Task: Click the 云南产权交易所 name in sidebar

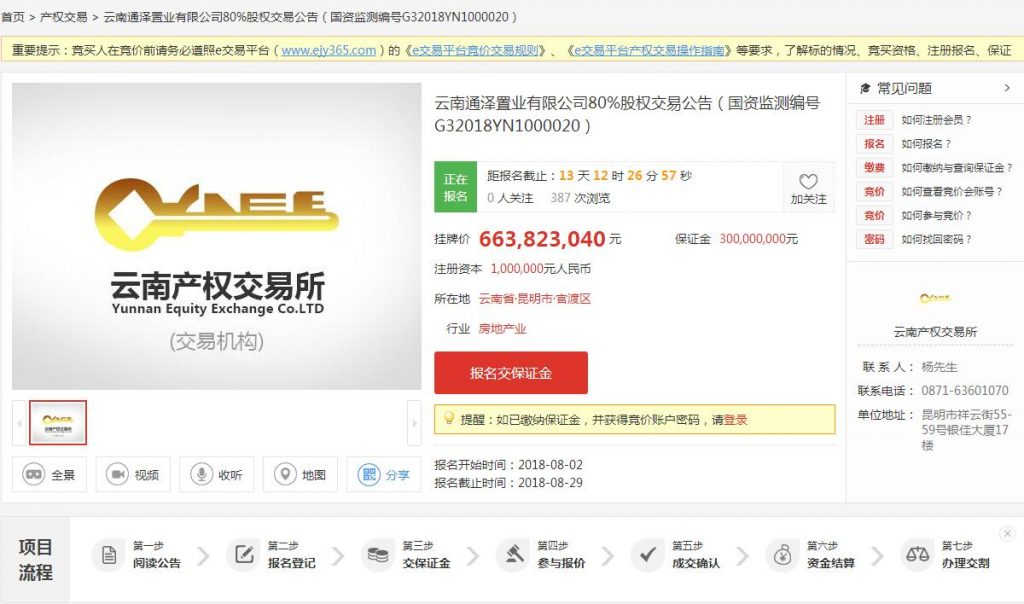Action: click(935, 332)
